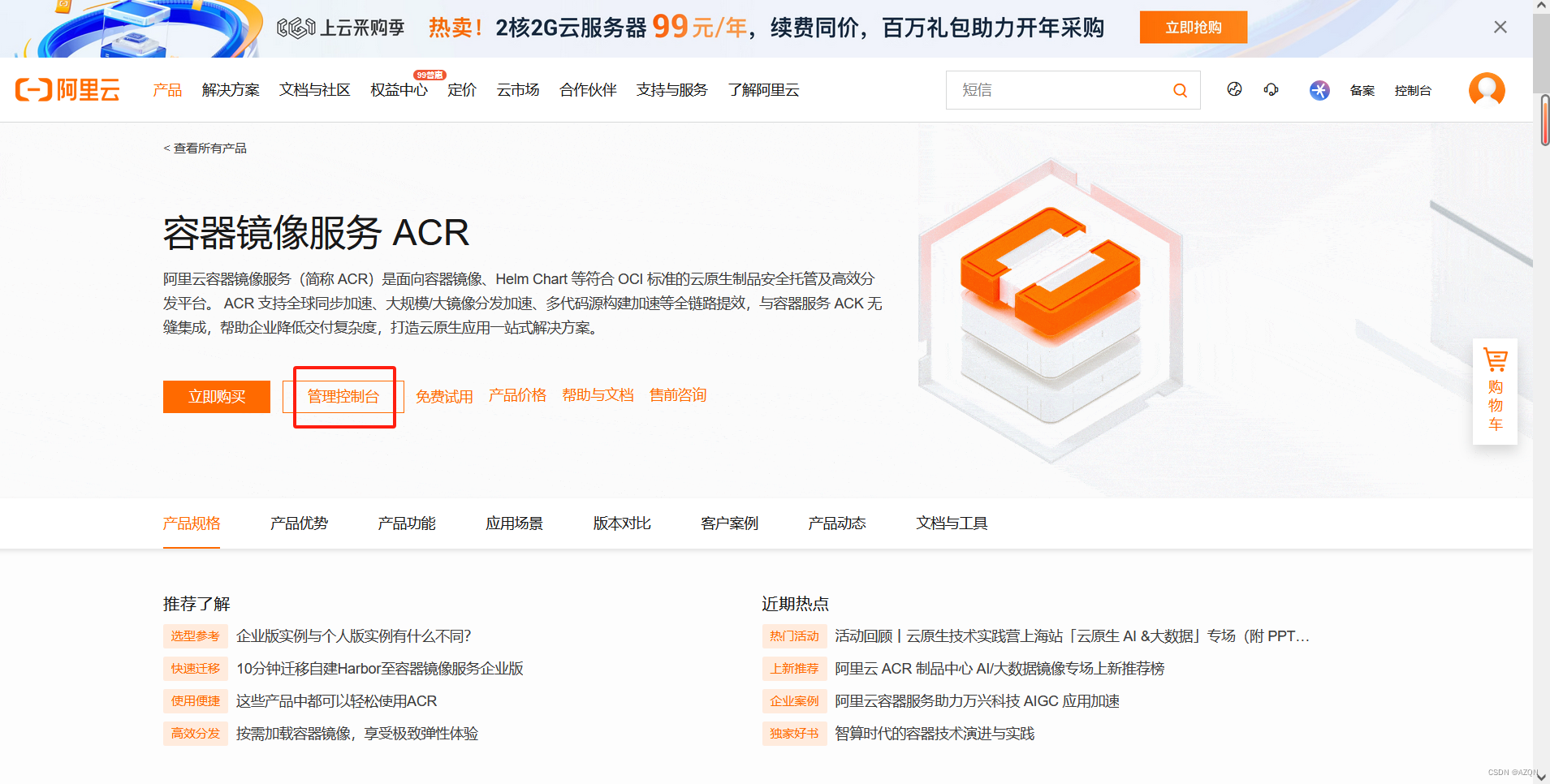Click the 控制台 header link
The height and width of the screenshot is (784, 1550).
(x=1413, y=91)
